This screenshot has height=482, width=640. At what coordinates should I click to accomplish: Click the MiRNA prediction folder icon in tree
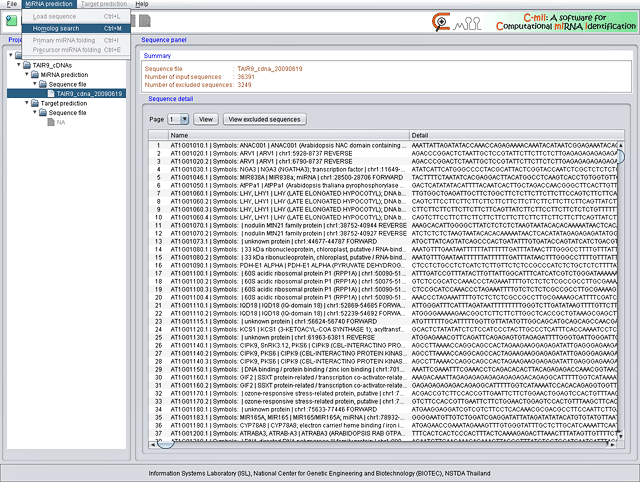[35, 75]
